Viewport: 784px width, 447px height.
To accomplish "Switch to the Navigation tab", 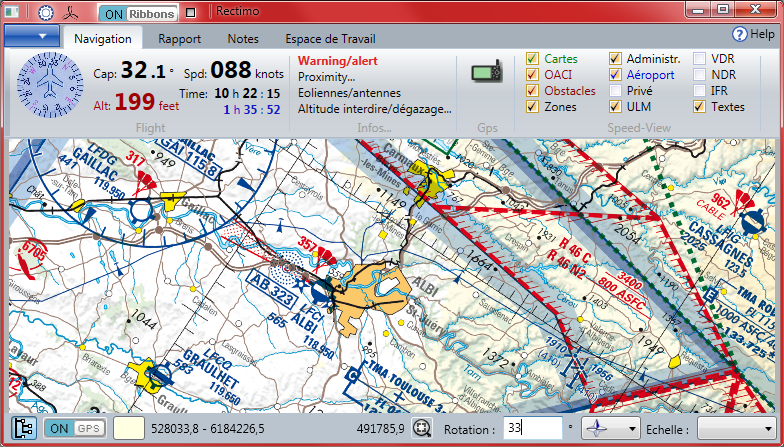I will tap(103, 38).
